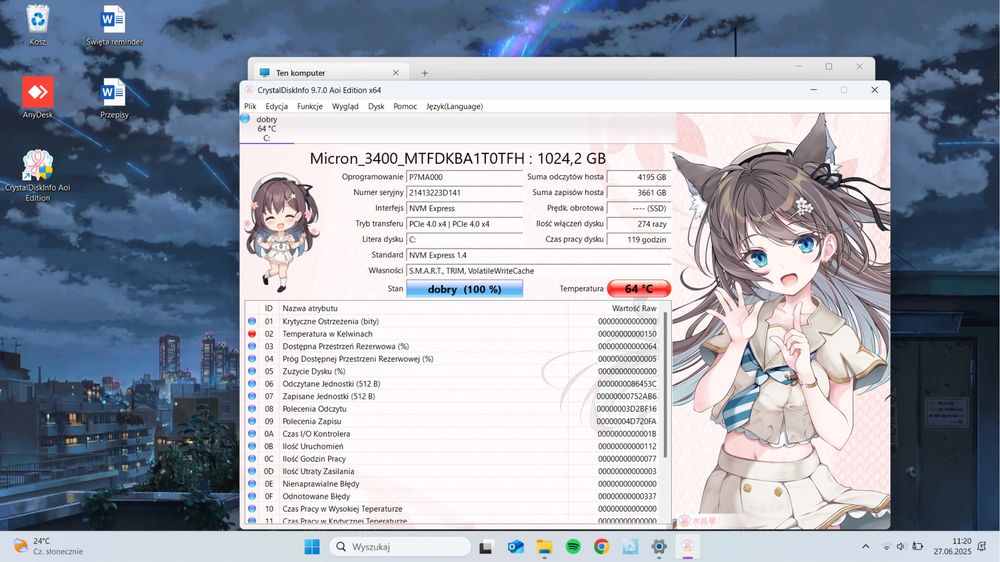Open Task View from the taskbar
This screenshot has height=562, width=1000.
[x=486, y=547]
